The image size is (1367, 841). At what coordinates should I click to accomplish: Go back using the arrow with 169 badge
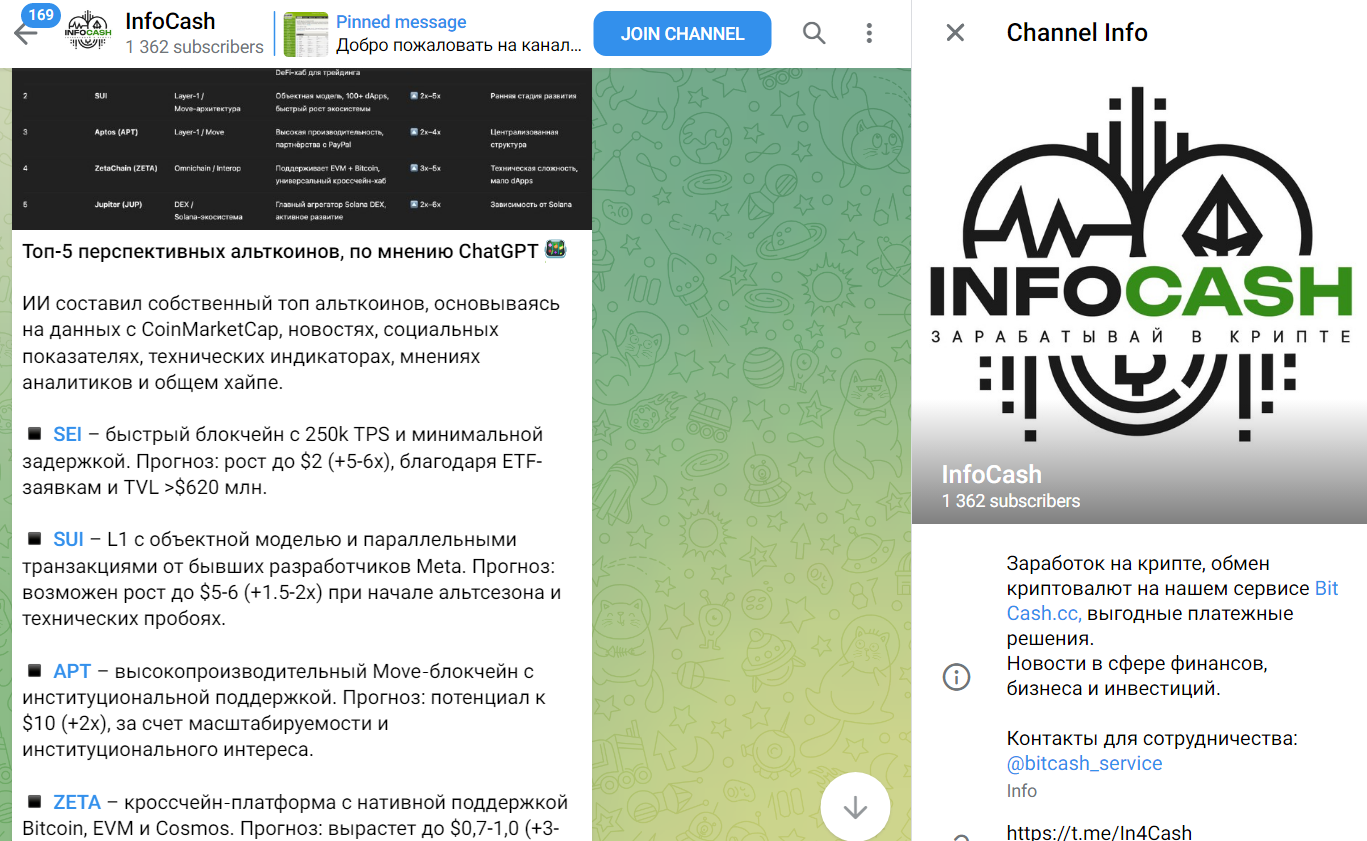point(26,33)
